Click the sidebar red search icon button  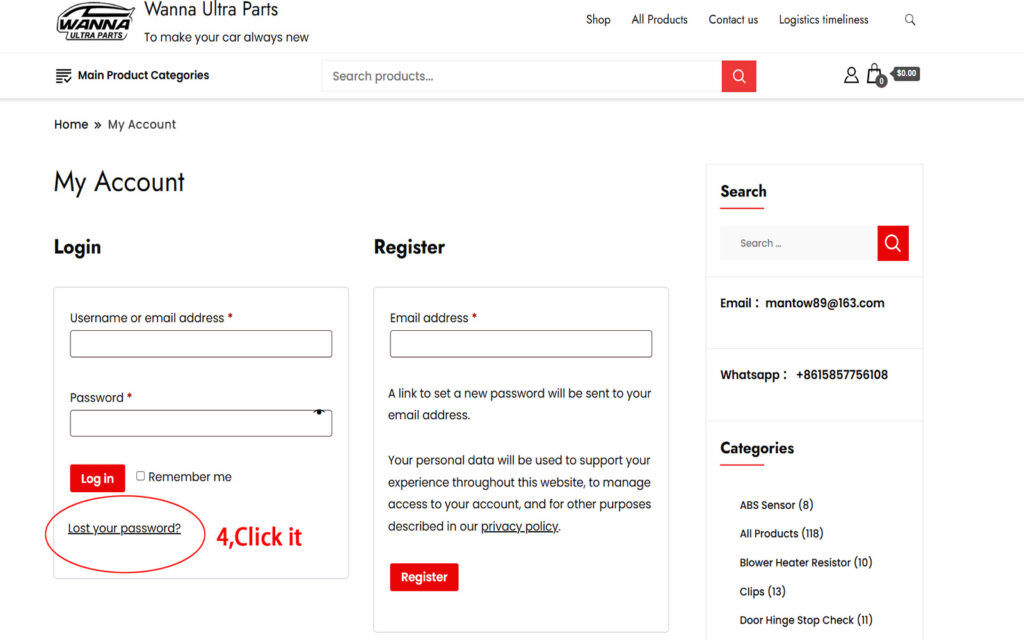[893, 243]
